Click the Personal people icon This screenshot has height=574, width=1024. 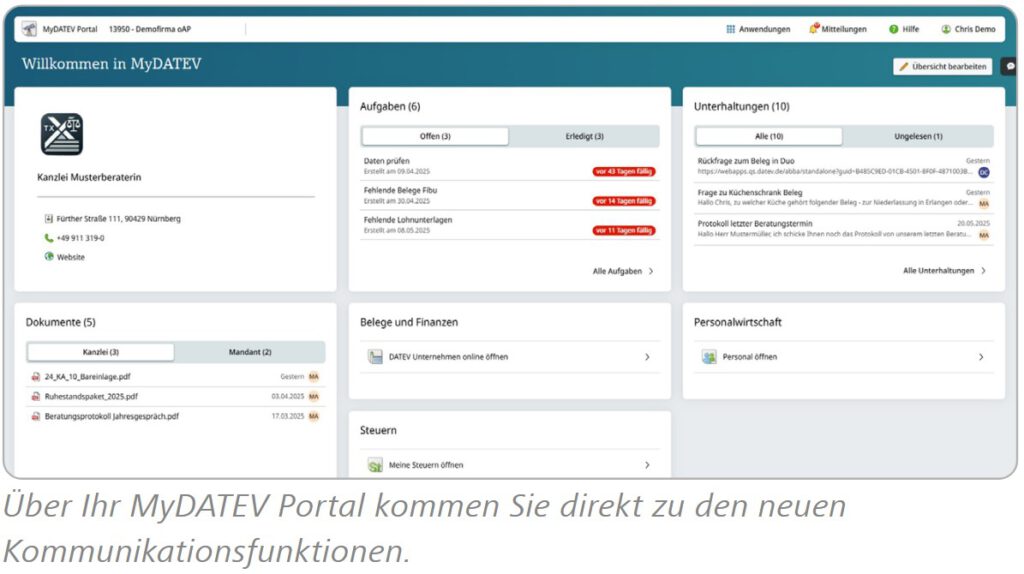pyautogui.click(x=709, y=357)
